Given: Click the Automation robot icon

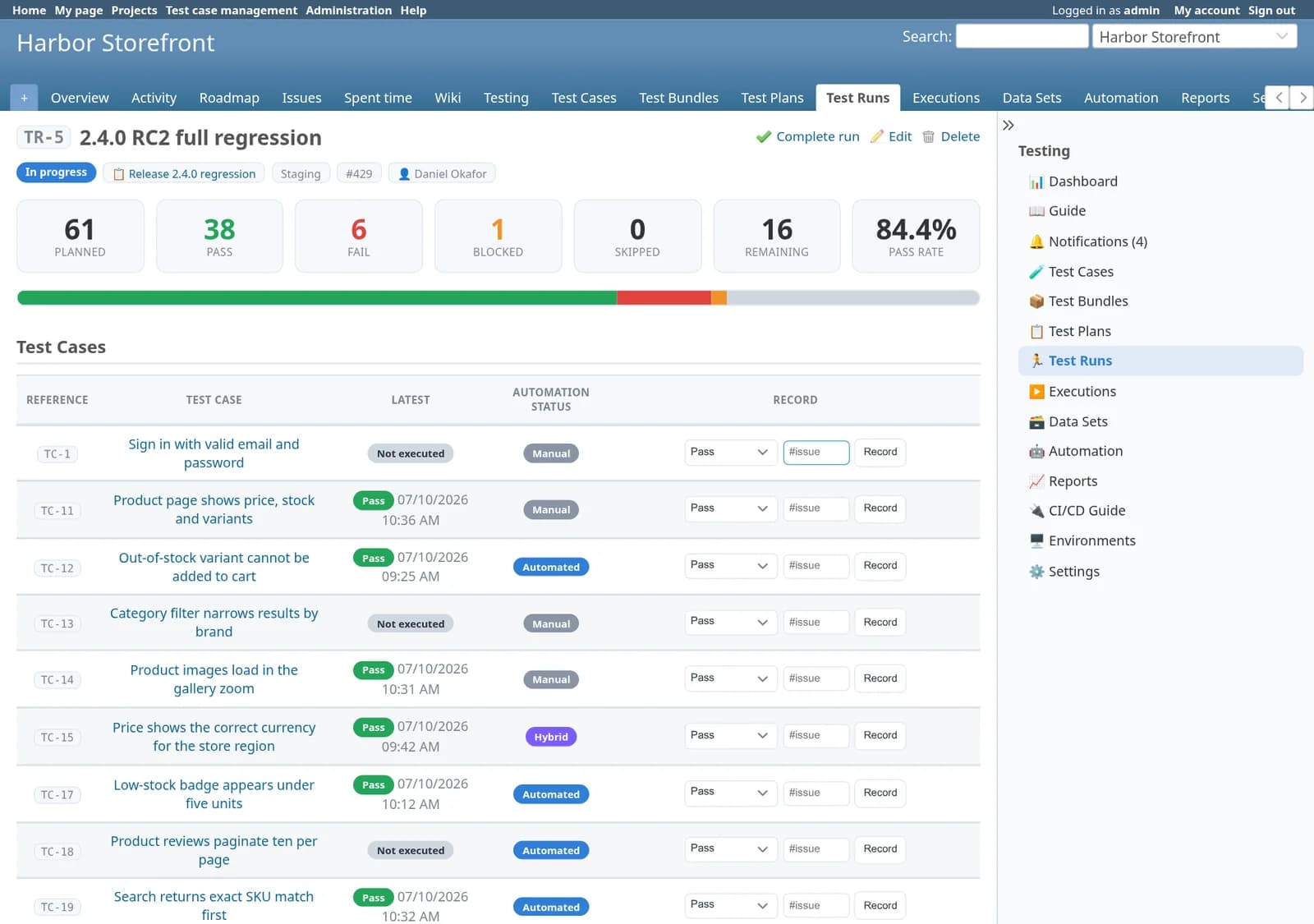Looking at the screenshot, I should [x=1036, y=452].
